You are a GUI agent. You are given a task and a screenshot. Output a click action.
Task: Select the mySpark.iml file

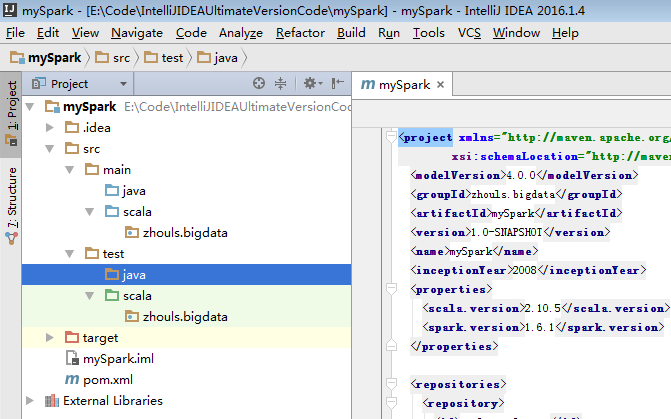(x=187, y=358)
